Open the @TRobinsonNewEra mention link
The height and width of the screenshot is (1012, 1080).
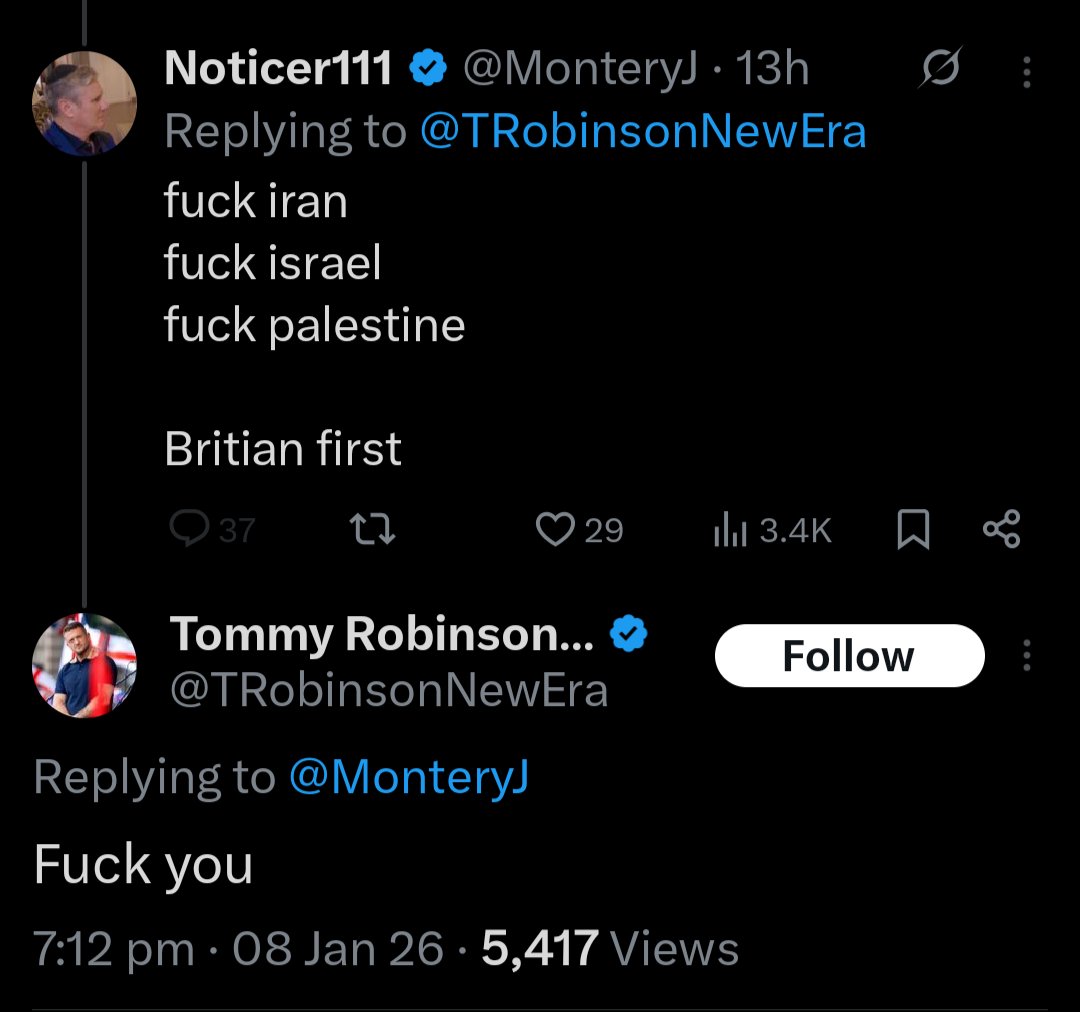pos(642,131)
